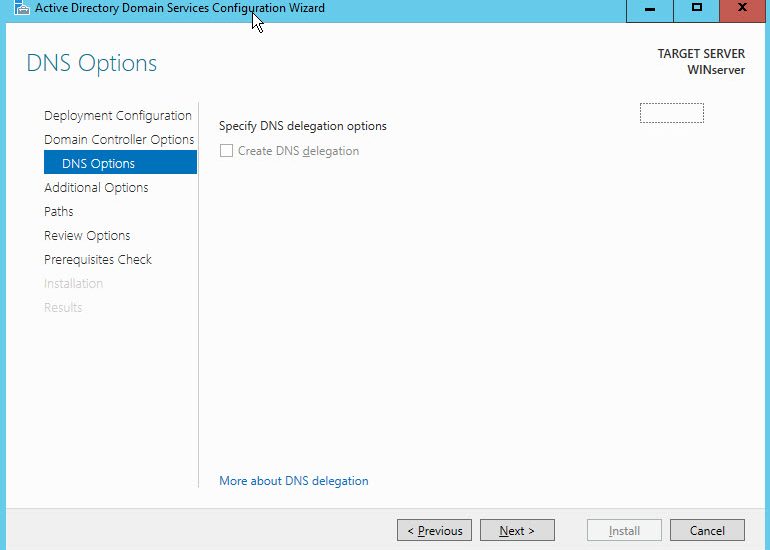Open More about DNS delegation link
Viewport: 770px width, 550px height.
click(x=294, y=481)
